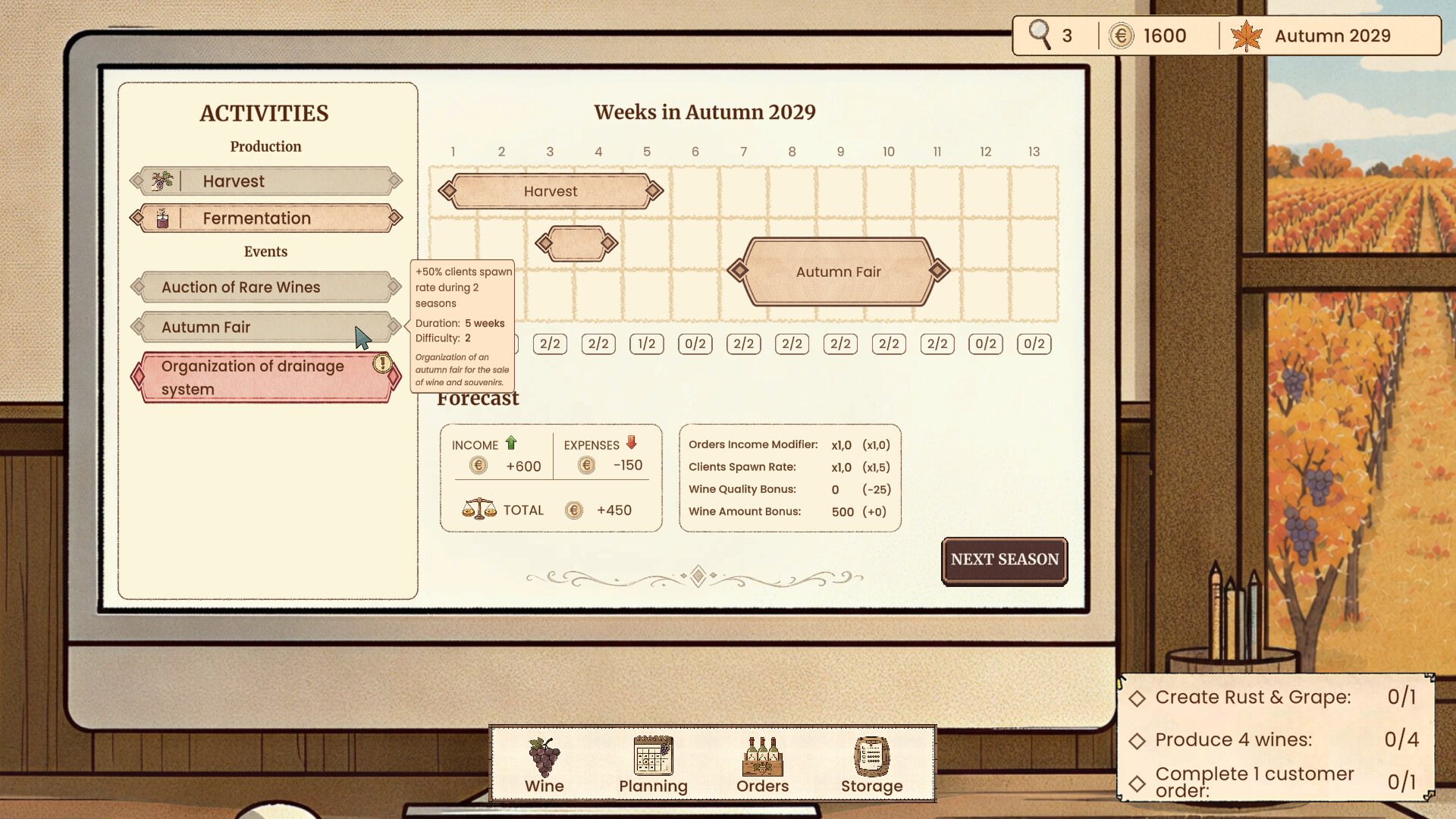Click the 1/2 worker count under week 5
This screenshot has width=1456, height=819.
tap(647, 344)
